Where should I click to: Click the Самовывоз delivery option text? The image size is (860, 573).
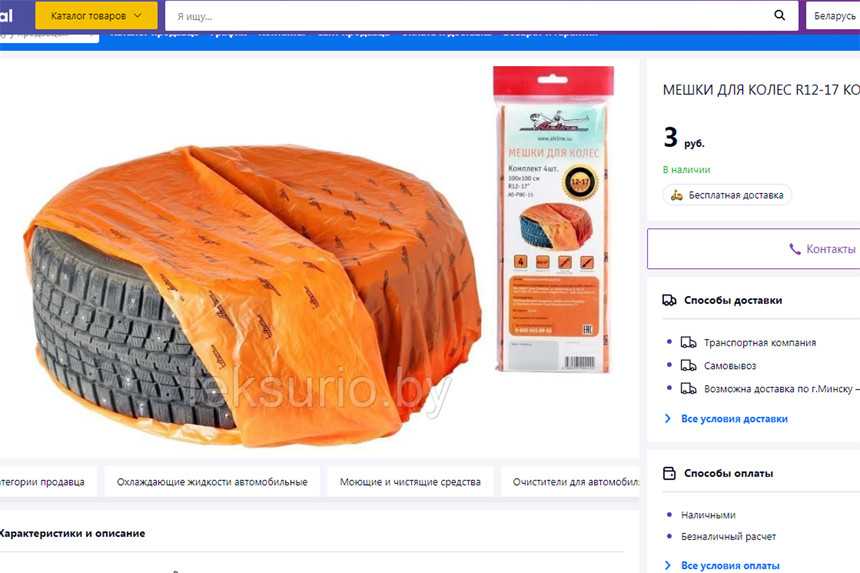[x=730, y=366]
